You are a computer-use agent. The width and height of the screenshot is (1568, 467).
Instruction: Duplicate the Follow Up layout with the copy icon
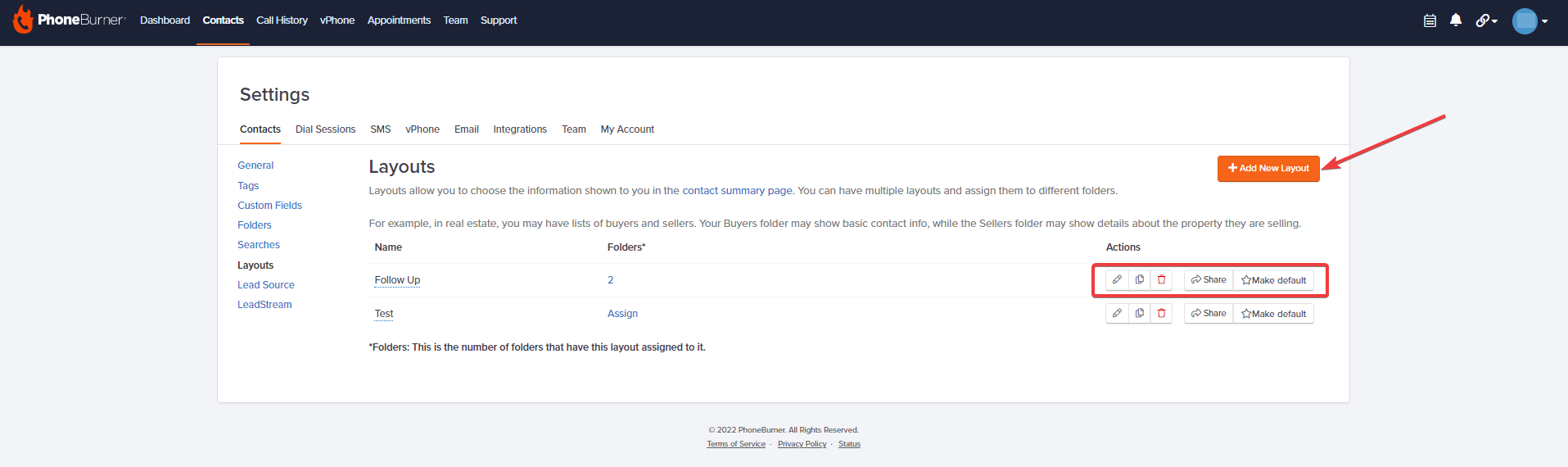pyautogui.click(x=1139, y=280)
